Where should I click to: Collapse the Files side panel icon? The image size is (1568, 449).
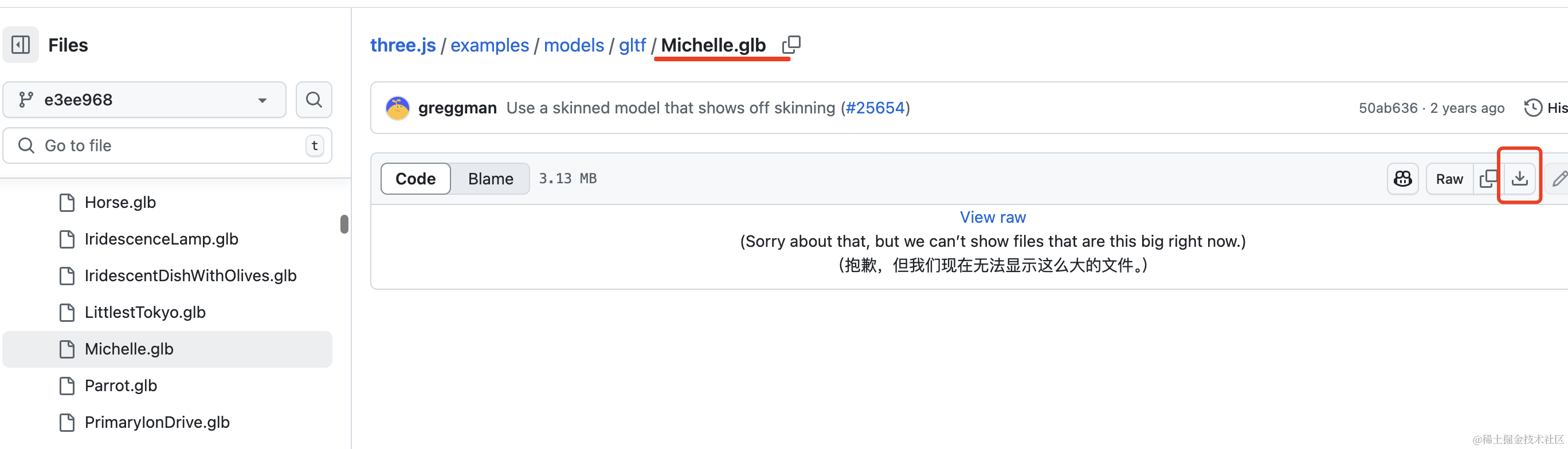21,45
